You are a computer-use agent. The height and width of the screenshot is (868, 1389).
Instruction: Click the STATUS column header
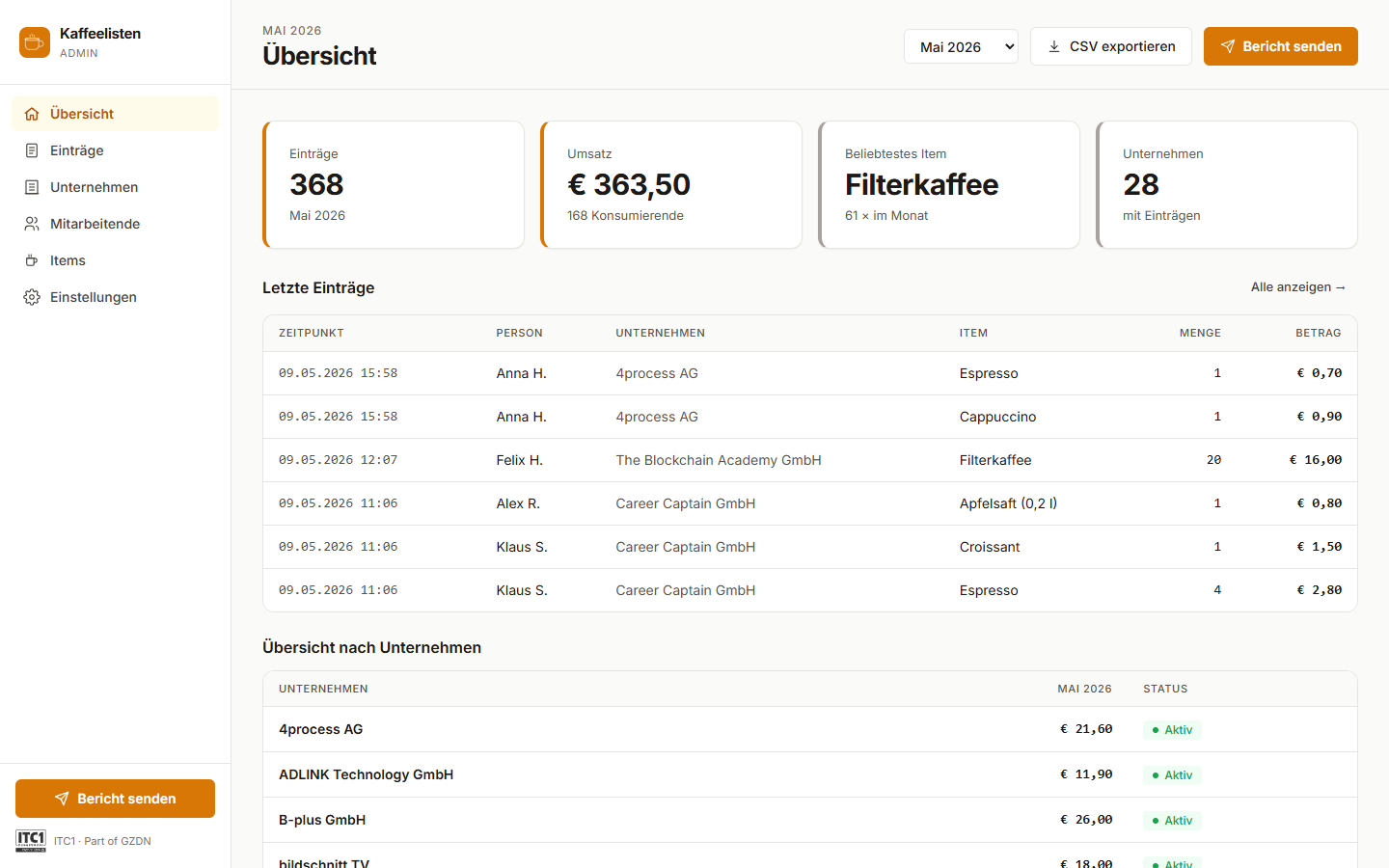tap(1165, 689)
